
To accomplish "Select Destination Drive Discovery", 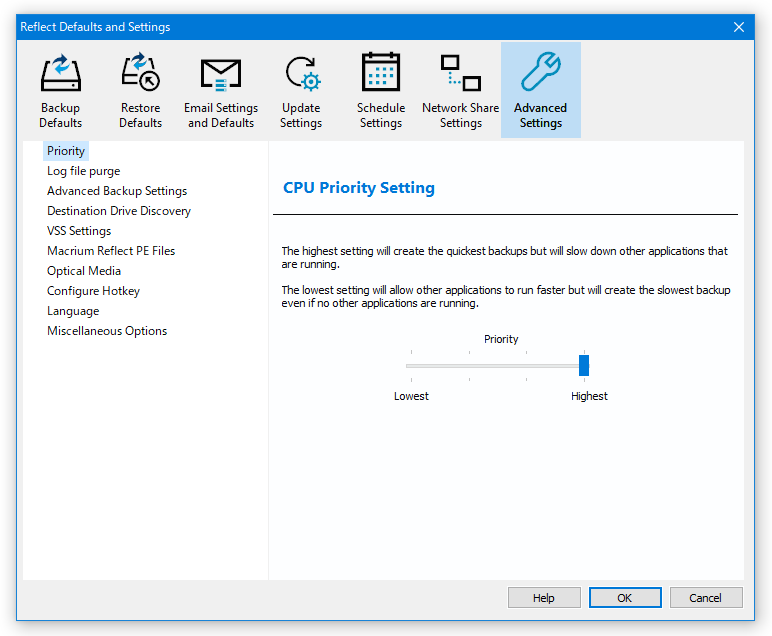I will 119,211.
